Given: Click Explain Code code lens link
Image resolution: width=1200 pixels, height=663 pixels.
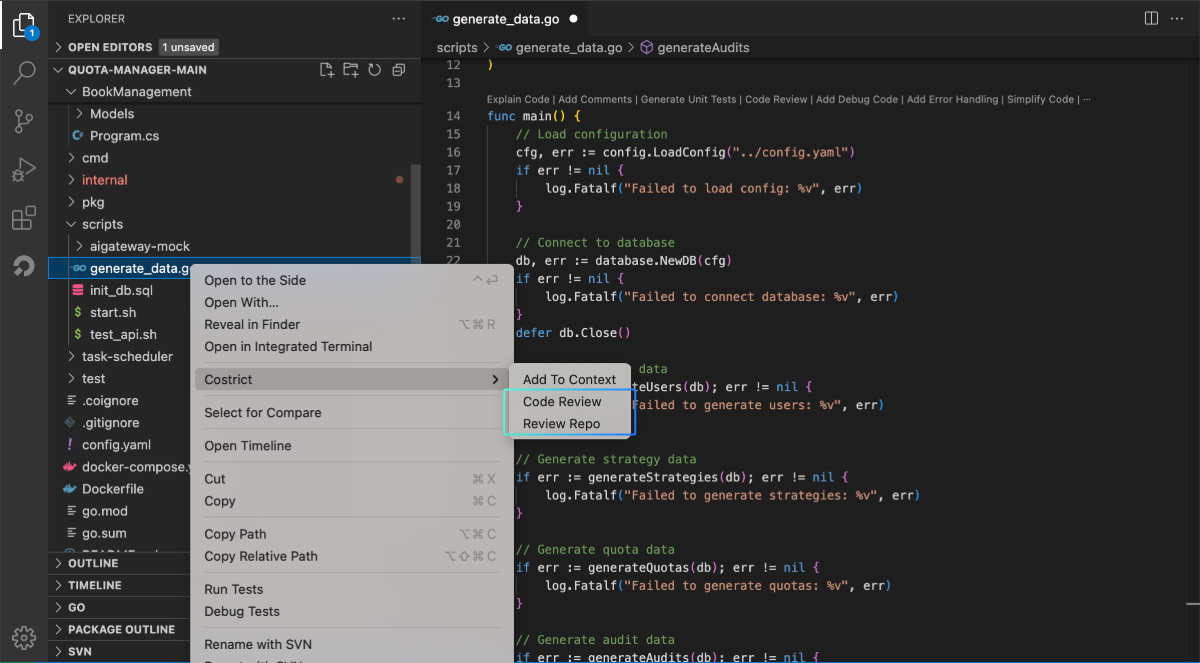Looking at the screenshot, I should click(x=518, y=100).
